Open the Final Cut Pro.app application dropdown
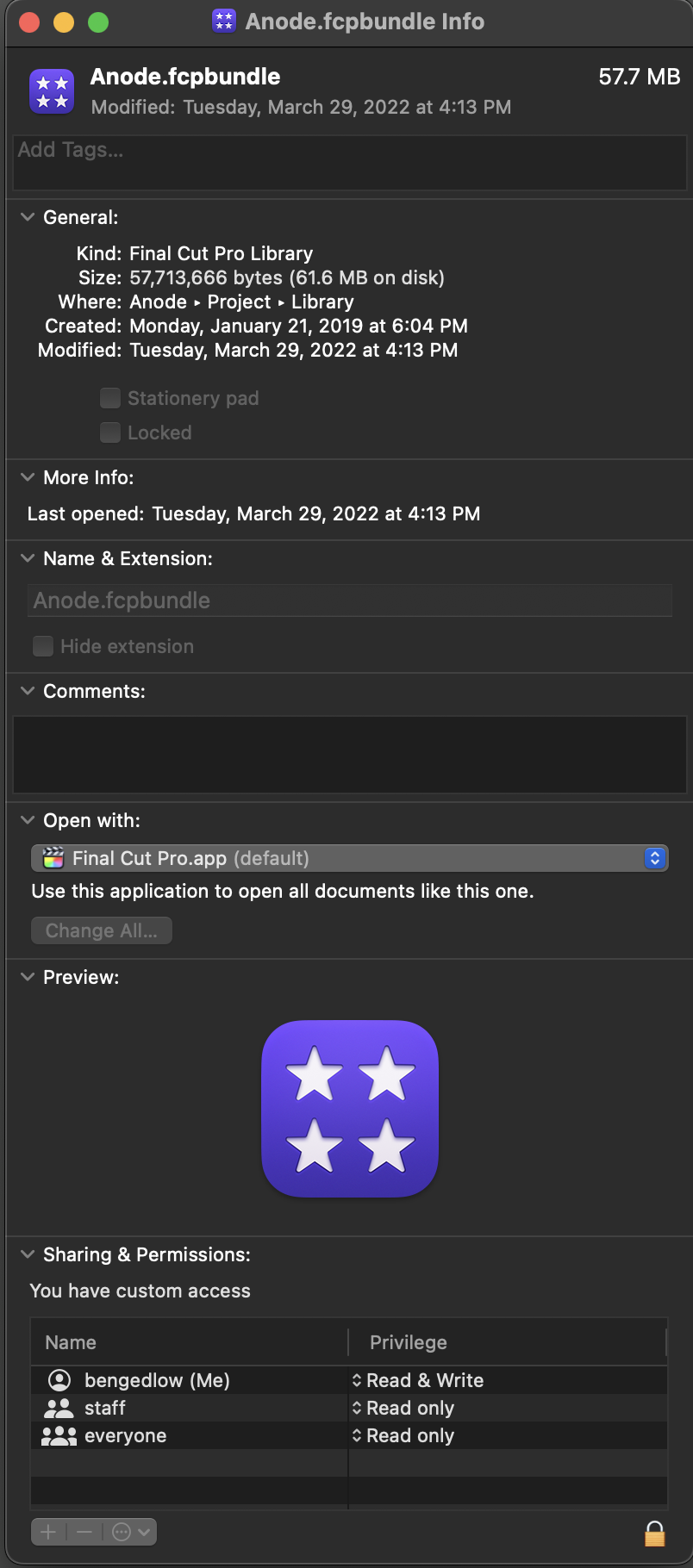 pos(349,858)
